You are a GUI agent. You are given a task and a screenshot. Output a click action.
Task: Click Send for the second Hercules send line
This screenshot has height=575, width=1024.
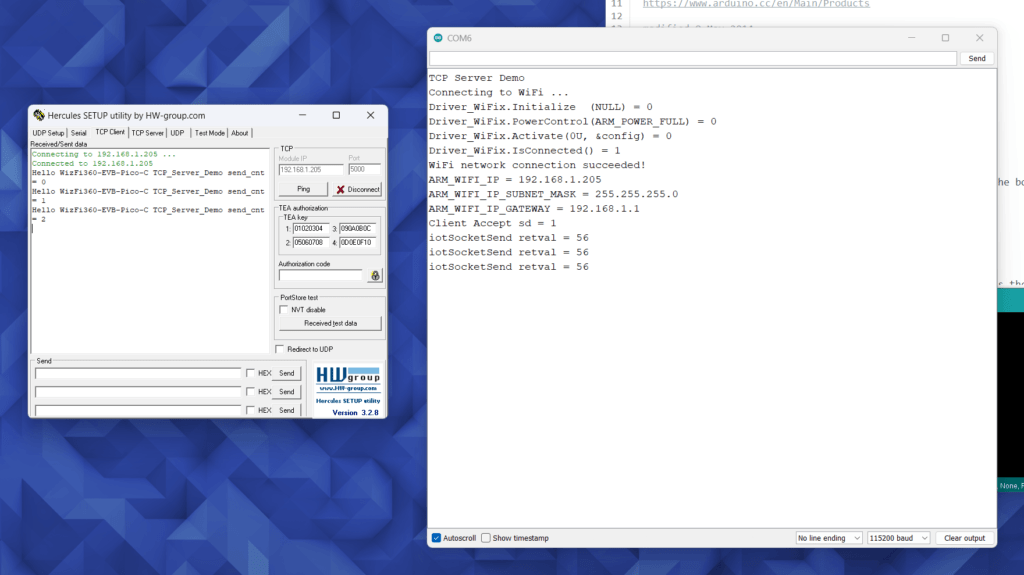(x=287, y=391)
